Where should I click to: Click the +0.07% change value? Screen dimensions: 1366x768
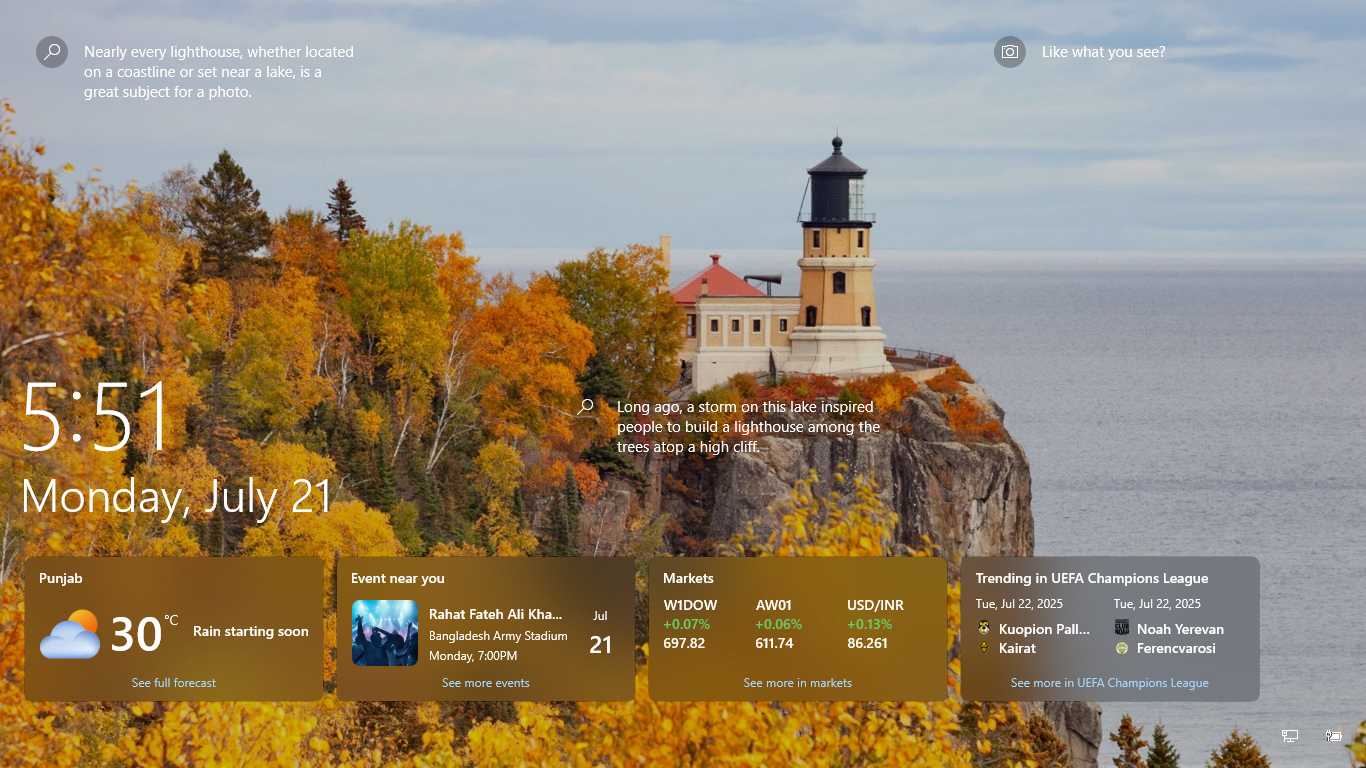[x=686, y=624]
